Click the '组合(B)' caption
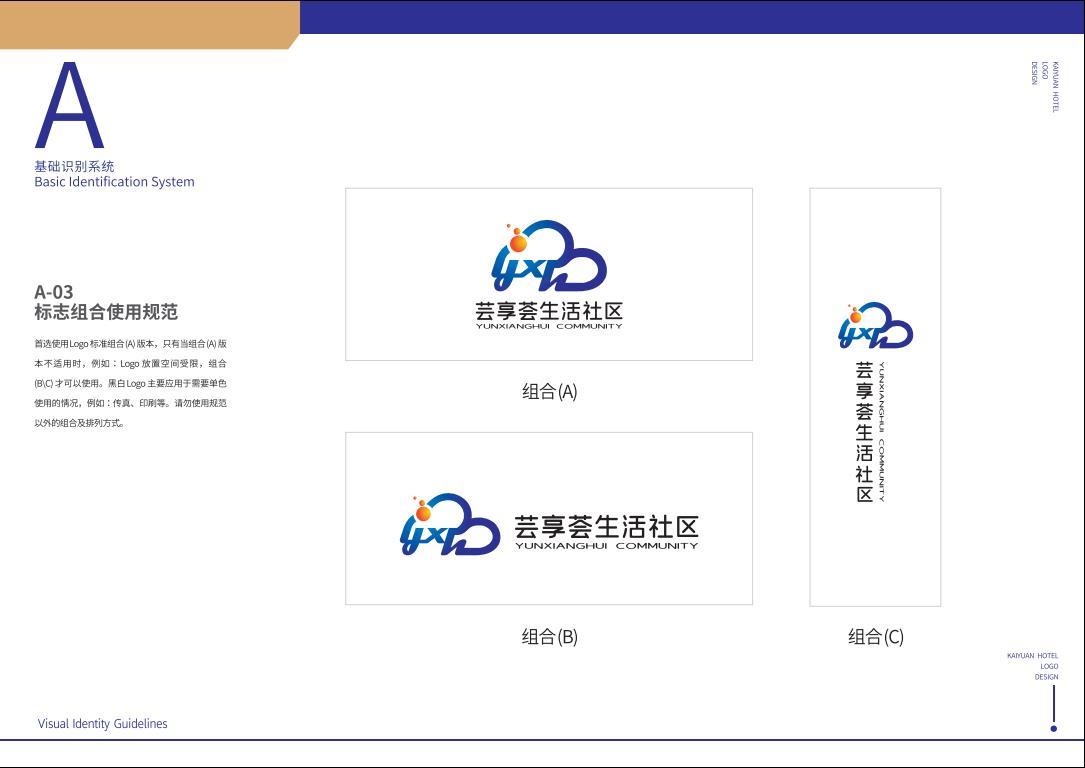The width and height of the screenshot is (1085, 768). click(x=549, y=637)
